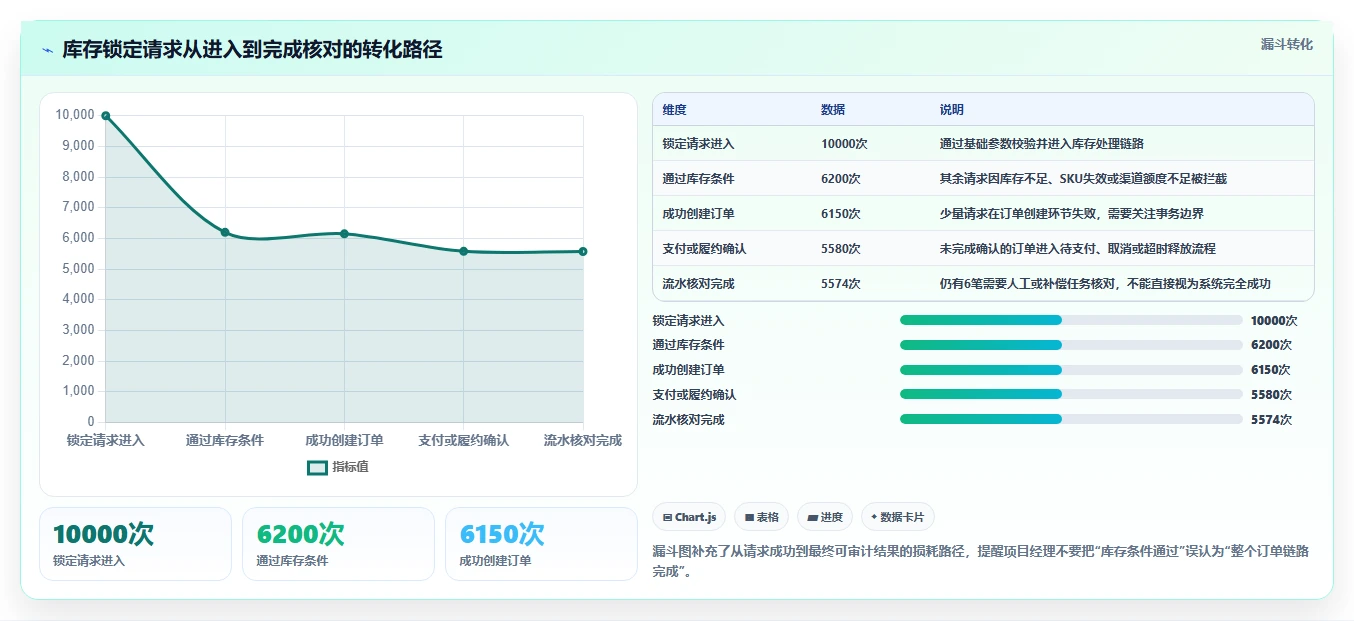Click the trend icon beside the page title
This screenshot has width=1354, height=621.
(47, 50)
